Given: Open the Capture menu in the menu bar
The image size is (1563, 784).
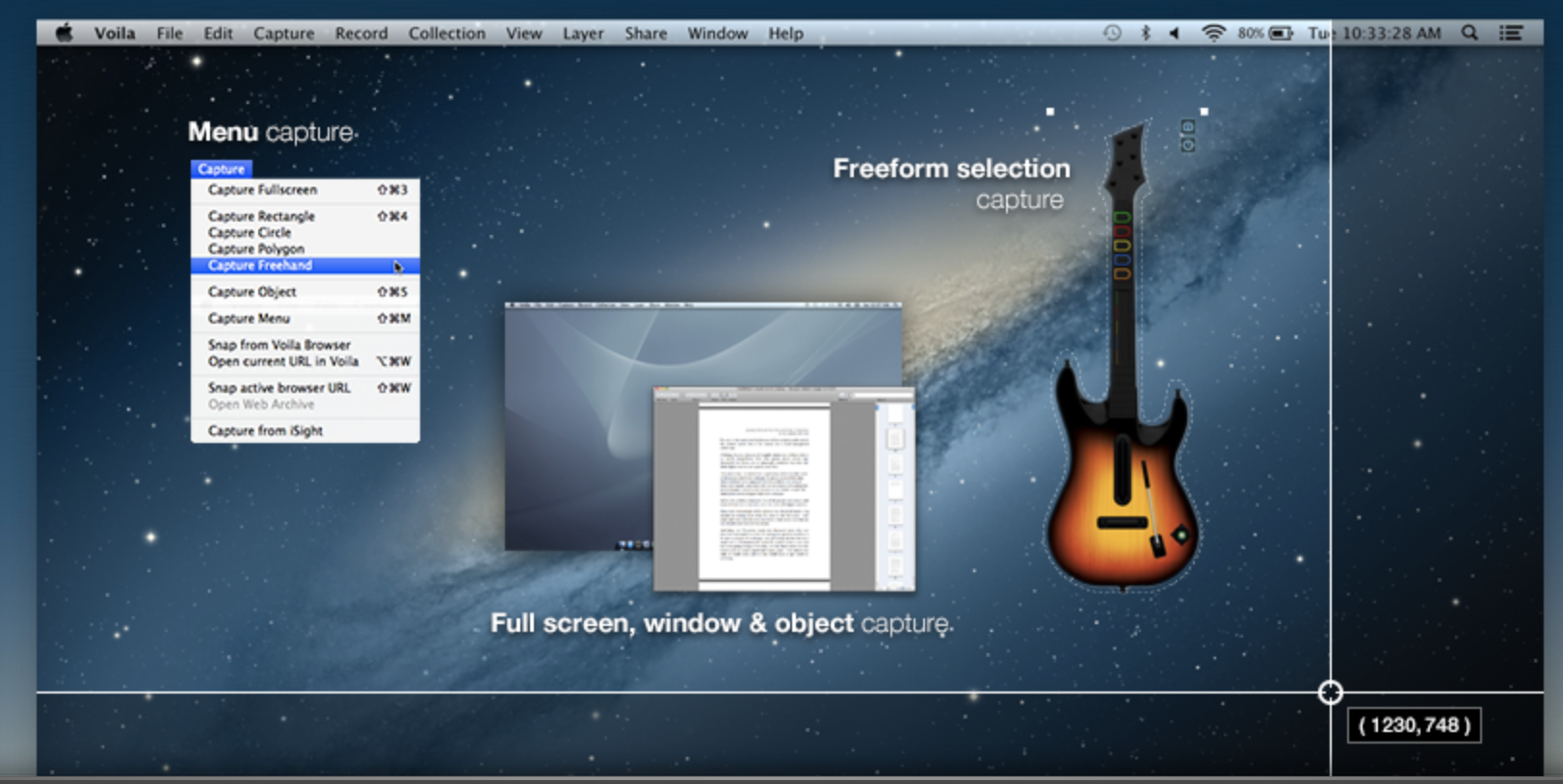Looking at the screenshot, I should coord(283,33).
